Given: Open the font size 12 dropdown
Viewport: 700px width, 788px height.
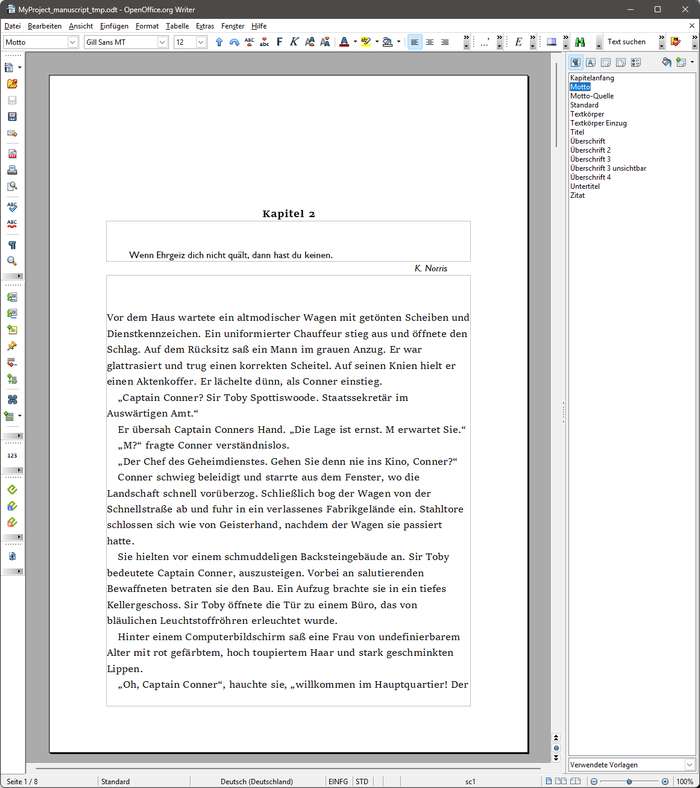Looking at the screenshot, I should click(201, 42).
